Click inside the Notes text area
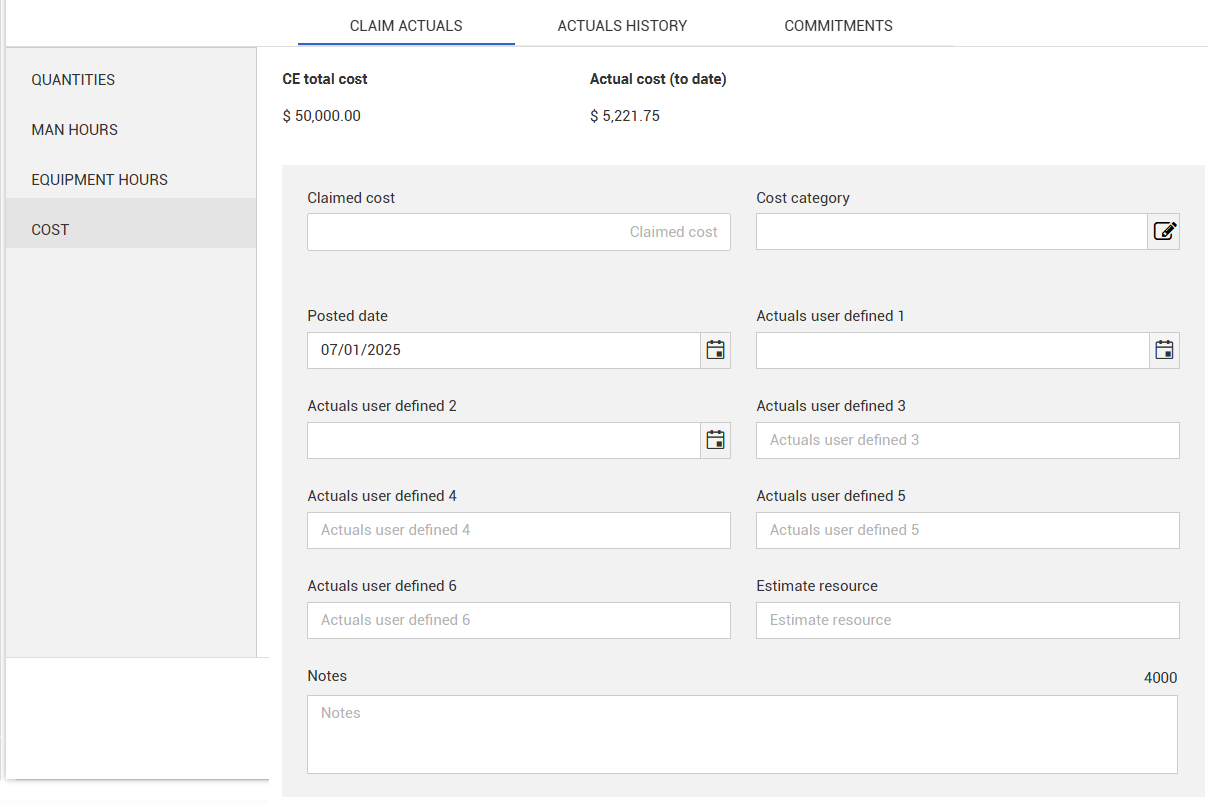1208x803 pixels. 741,734
